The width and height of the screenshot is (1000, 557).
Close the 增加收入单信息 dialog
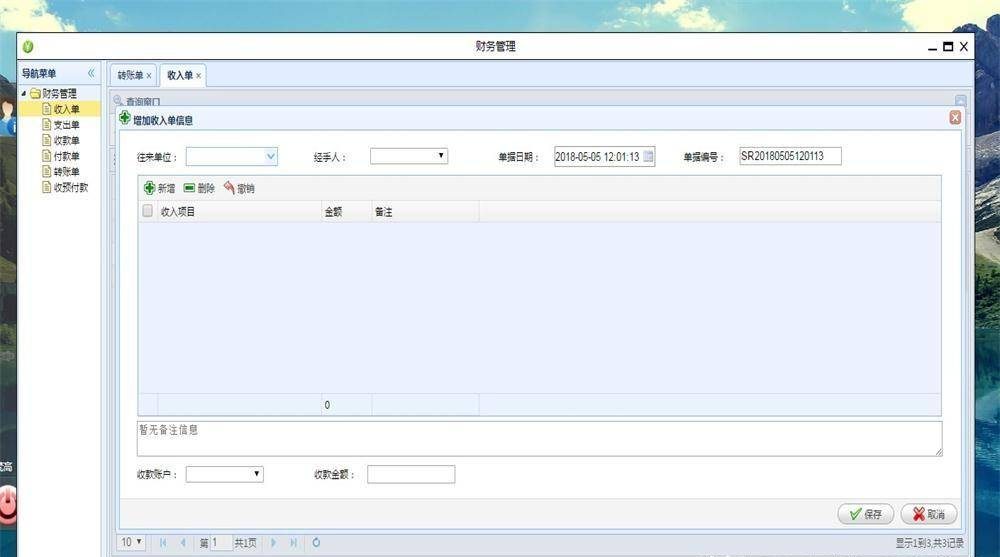955,118
